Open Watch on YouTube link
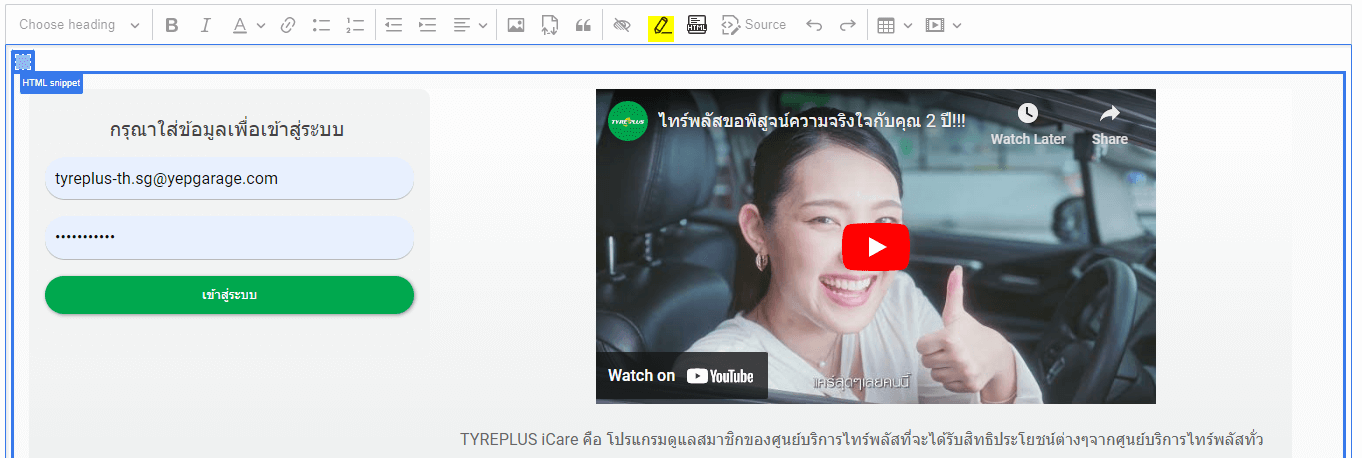Viewport: 1362px width, 458px height. (682, 376)
